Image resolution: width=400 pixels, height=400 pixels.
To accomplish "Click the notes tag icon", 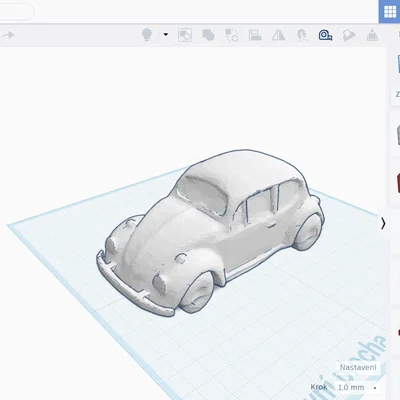I will [349, 35].
